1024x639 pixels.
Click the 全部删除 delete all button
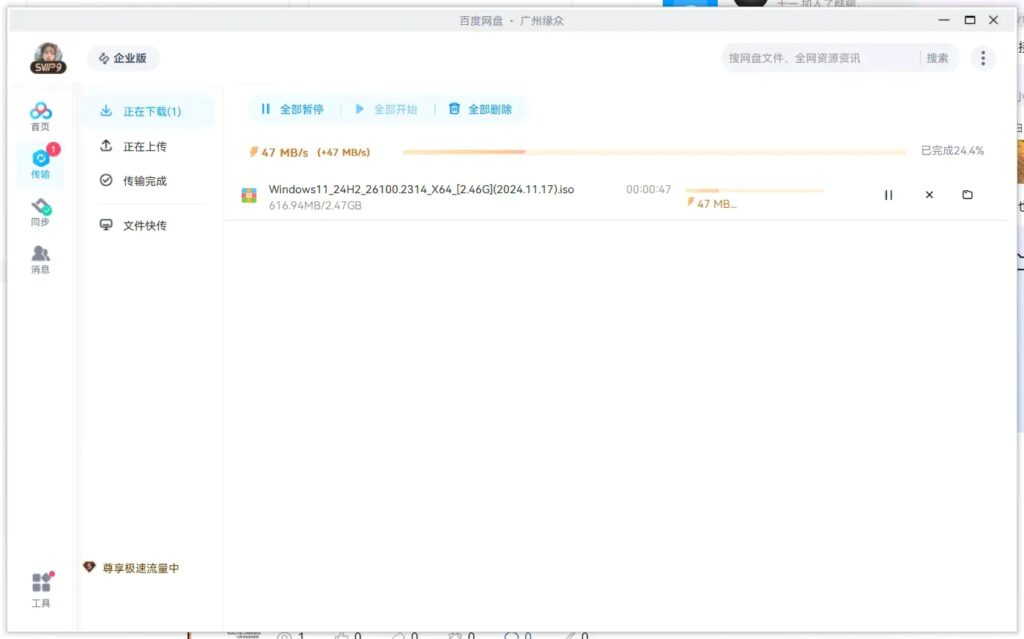(480, 109)
